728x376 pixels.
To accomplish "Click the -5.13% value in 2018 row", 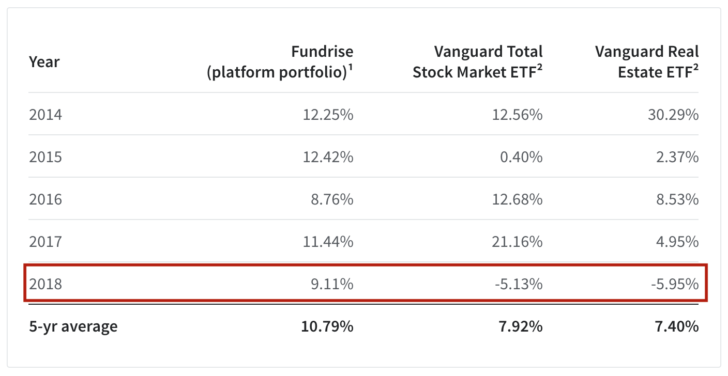I will click(519, 284).
